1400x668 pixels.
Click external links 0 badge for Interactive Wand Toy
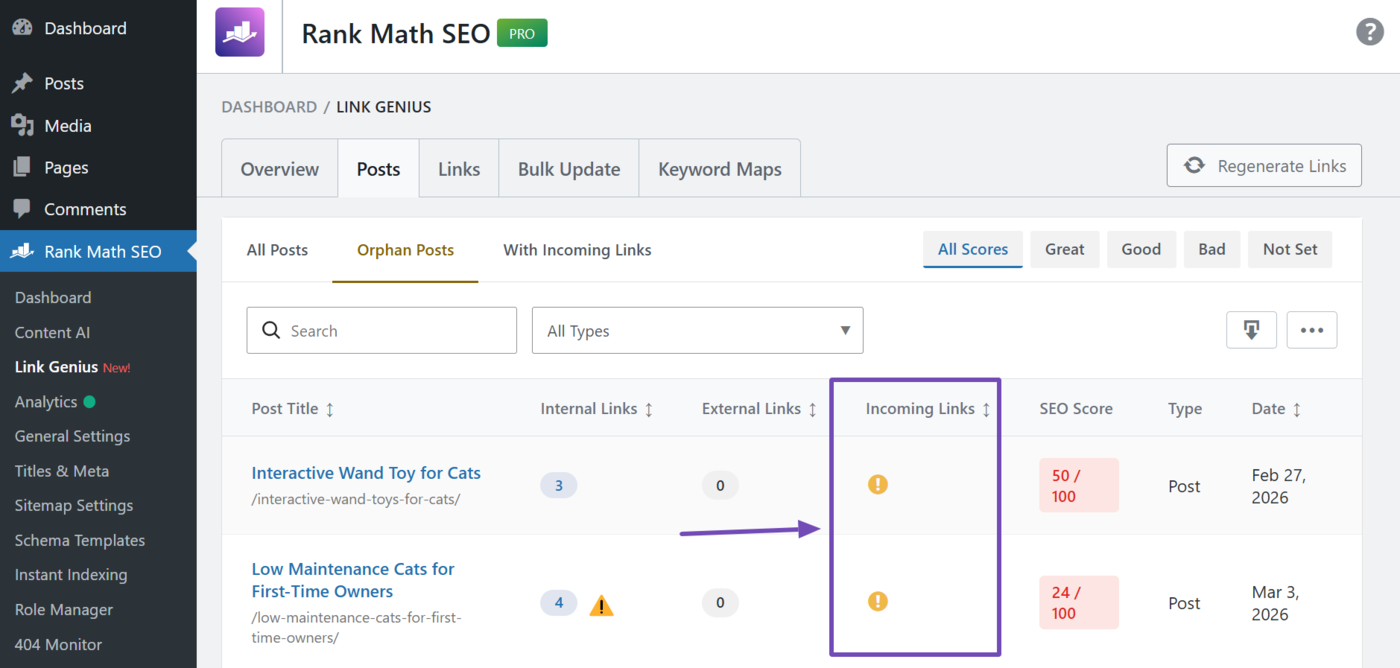[720, 486]
